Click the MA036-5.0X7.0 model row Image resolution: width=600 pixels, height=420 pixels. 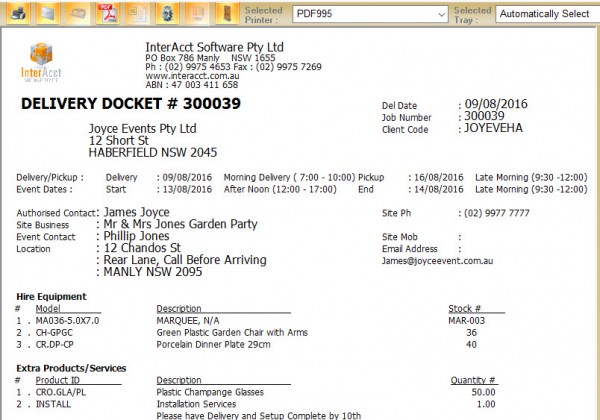coord(67,321)
